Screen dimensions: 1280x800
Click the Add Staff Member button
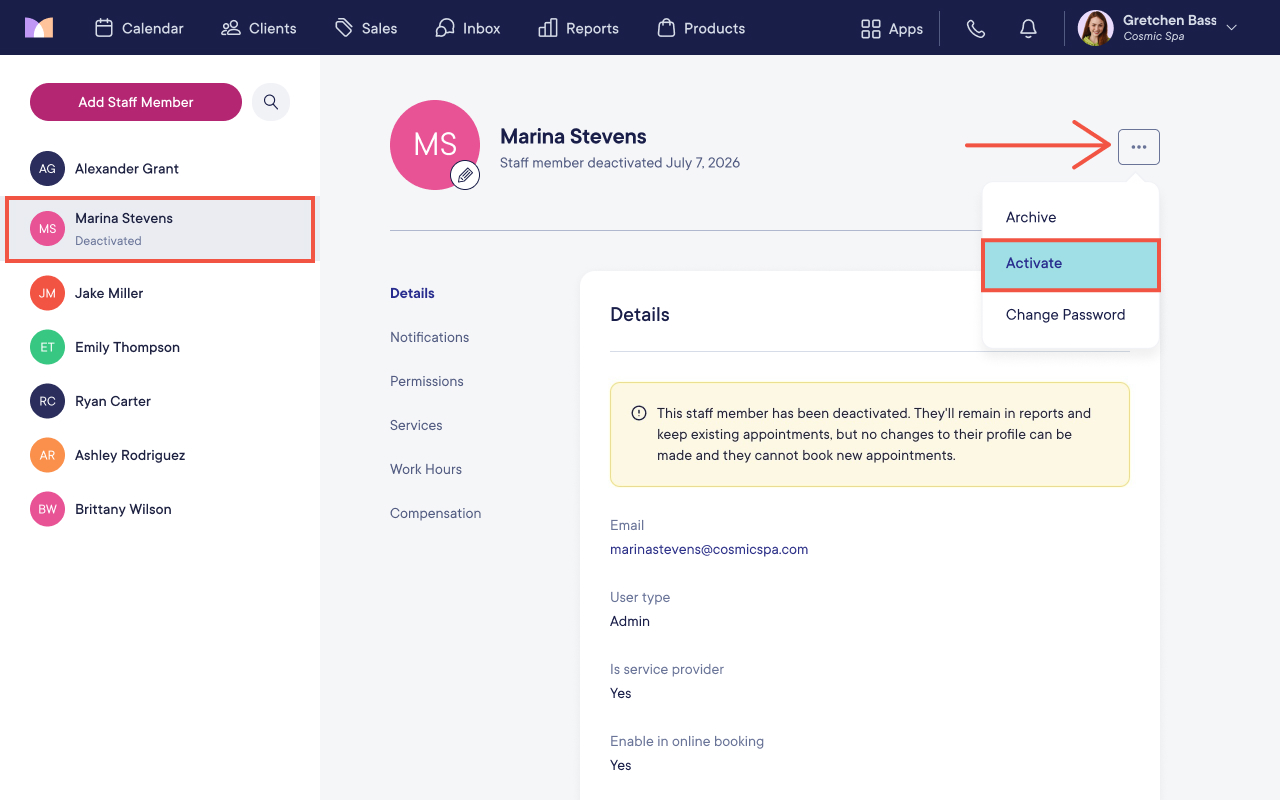coord(136,102)
